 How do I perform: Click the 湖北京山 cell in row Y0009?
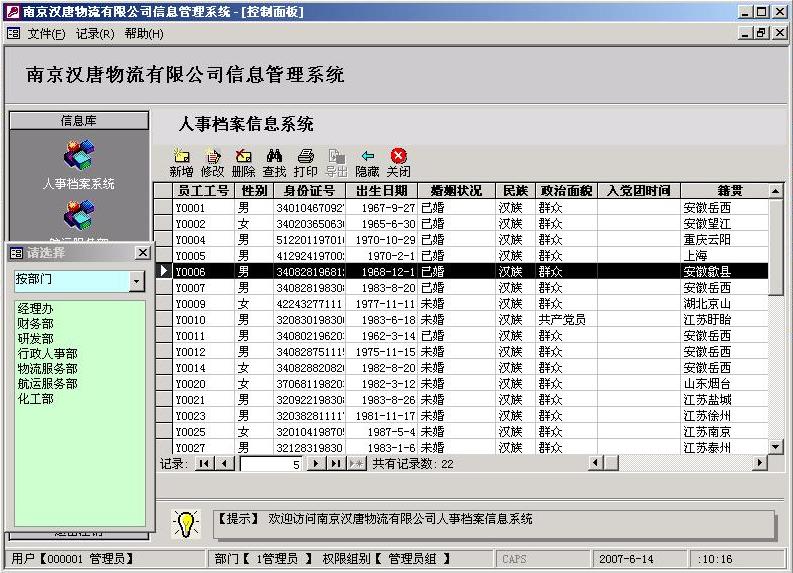pos(725,303)
